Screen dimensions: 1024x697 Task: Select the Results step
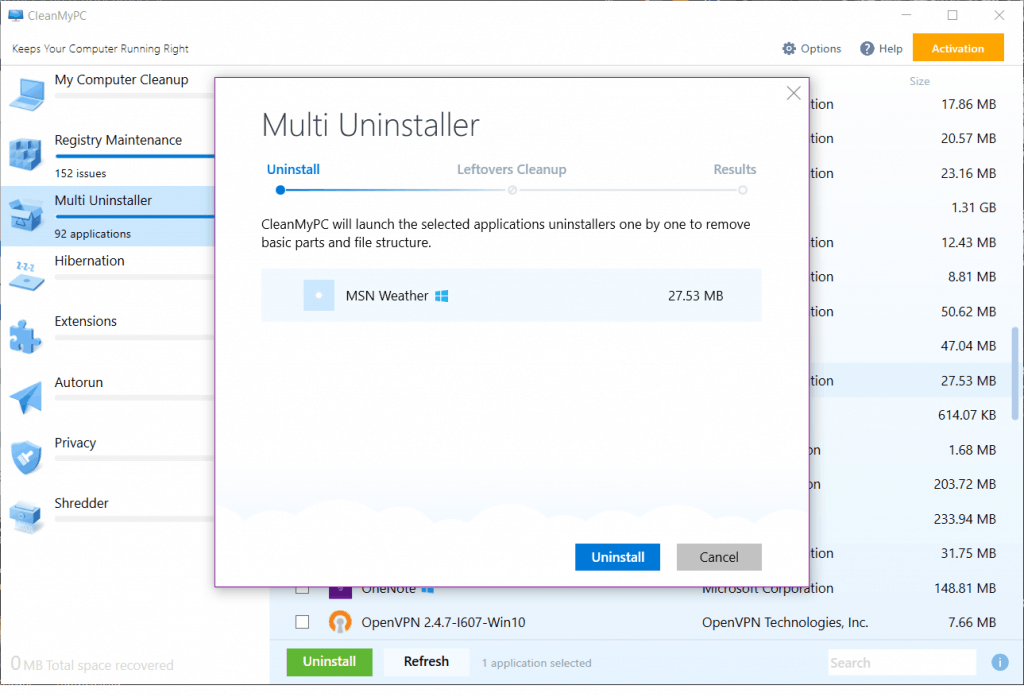[735, 169]
